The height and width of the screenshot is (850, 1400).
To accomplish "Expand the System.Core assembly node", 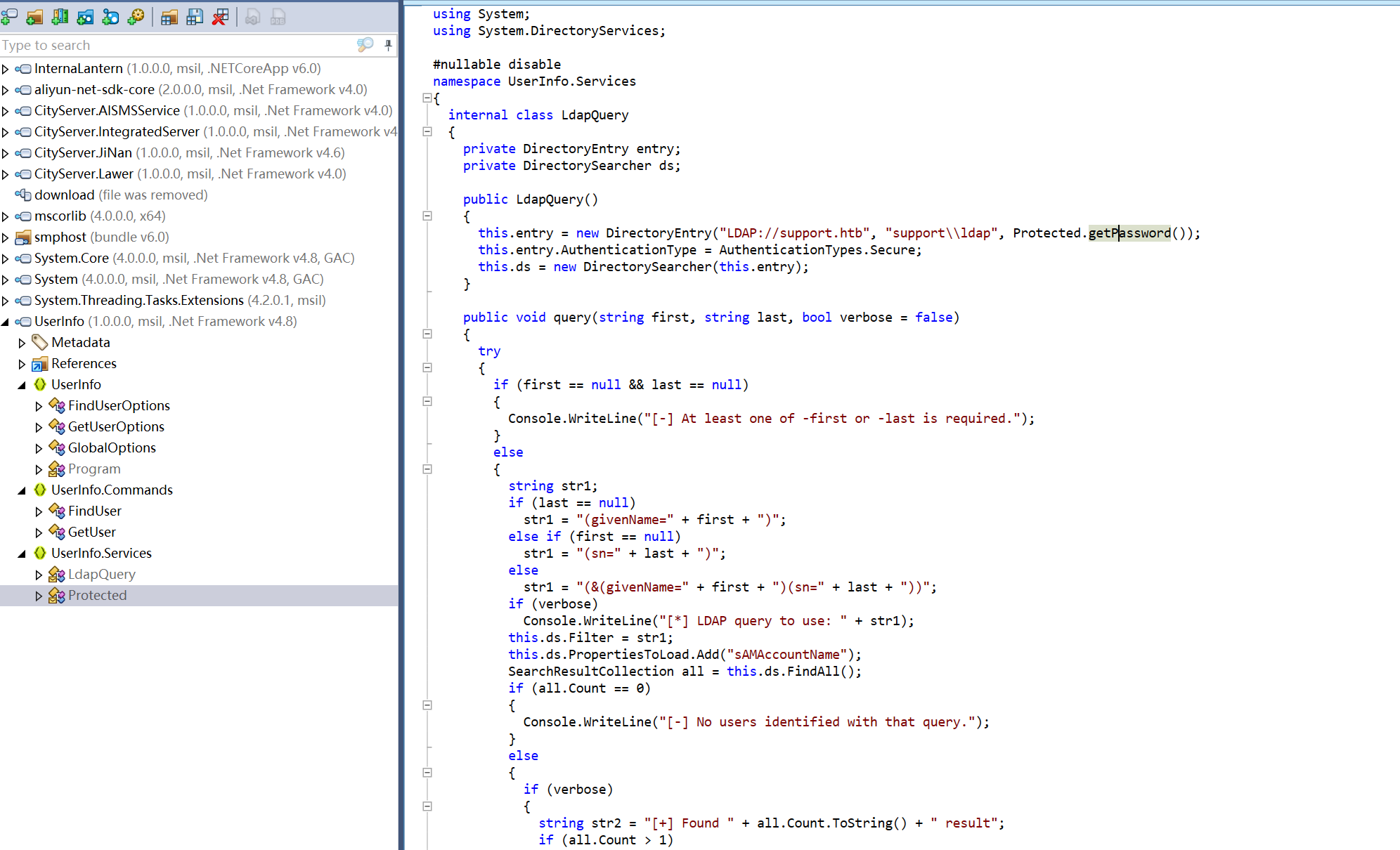I will coord(6,259).
